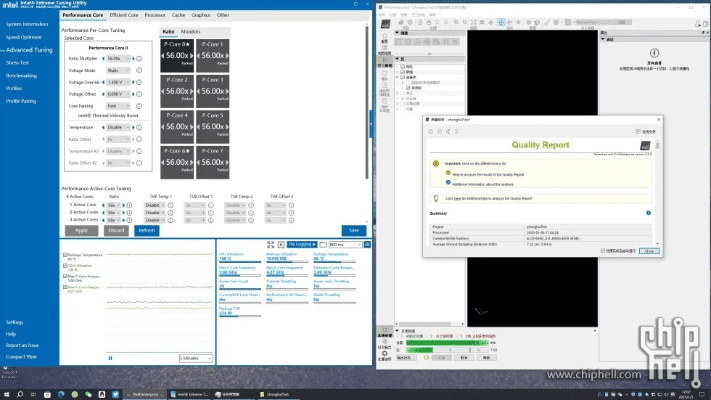Increase the Voltage Override with right arrow
This screenshot has height=400, width=711.
click(x=132, y=82)
